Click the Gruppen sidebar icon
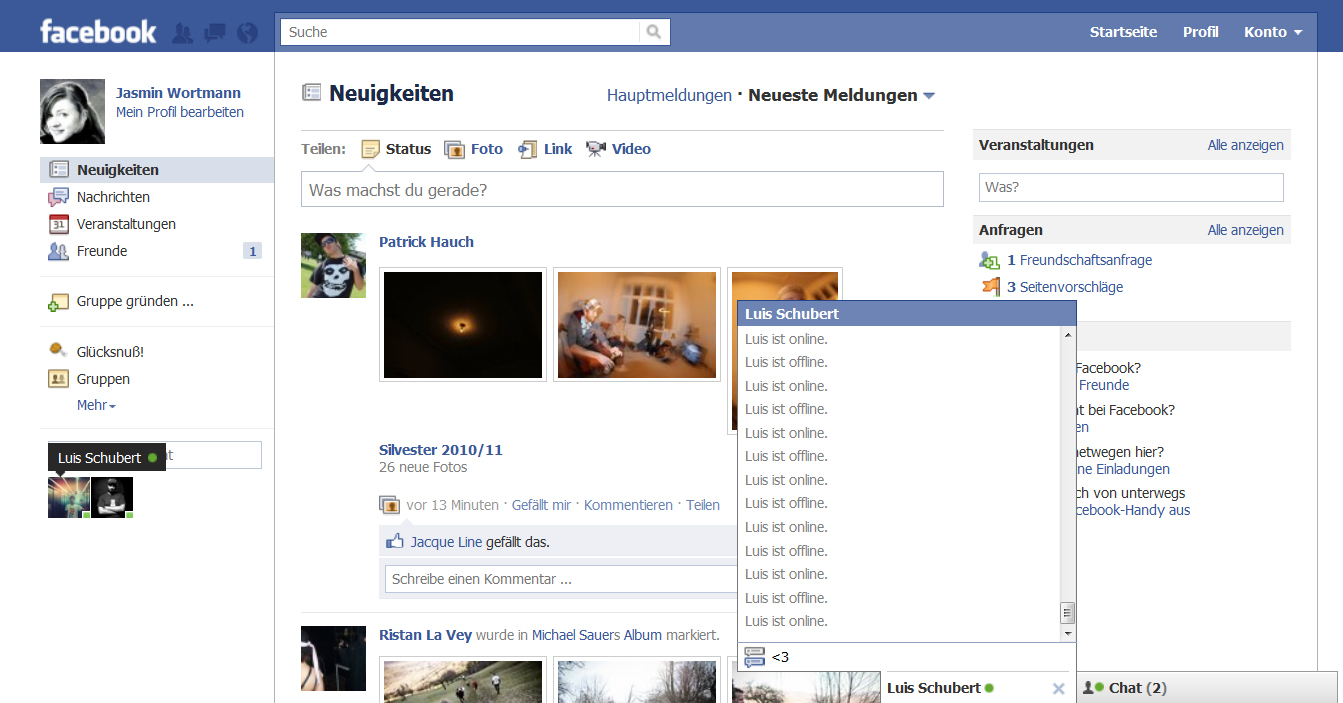This screenshot has width=1343, height=703. coord(59,379)
